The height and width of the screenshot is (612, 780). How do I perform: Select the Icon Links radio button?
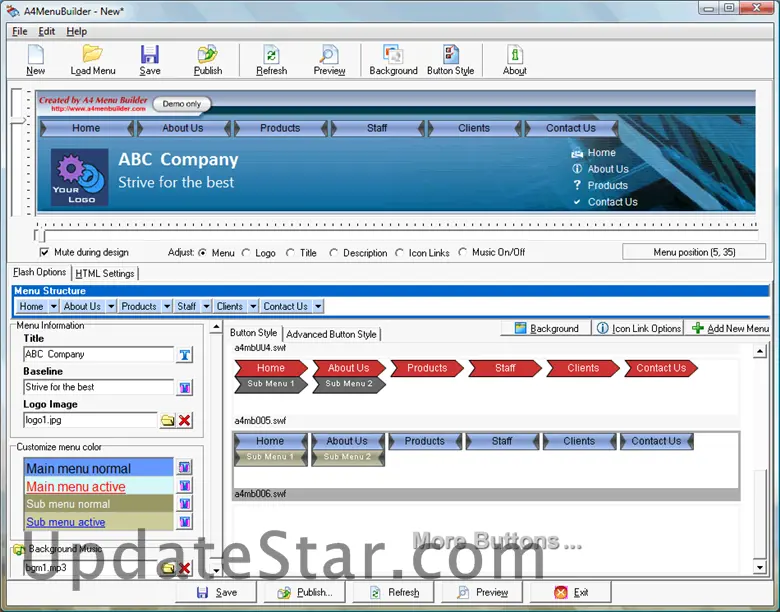point(400,253)
